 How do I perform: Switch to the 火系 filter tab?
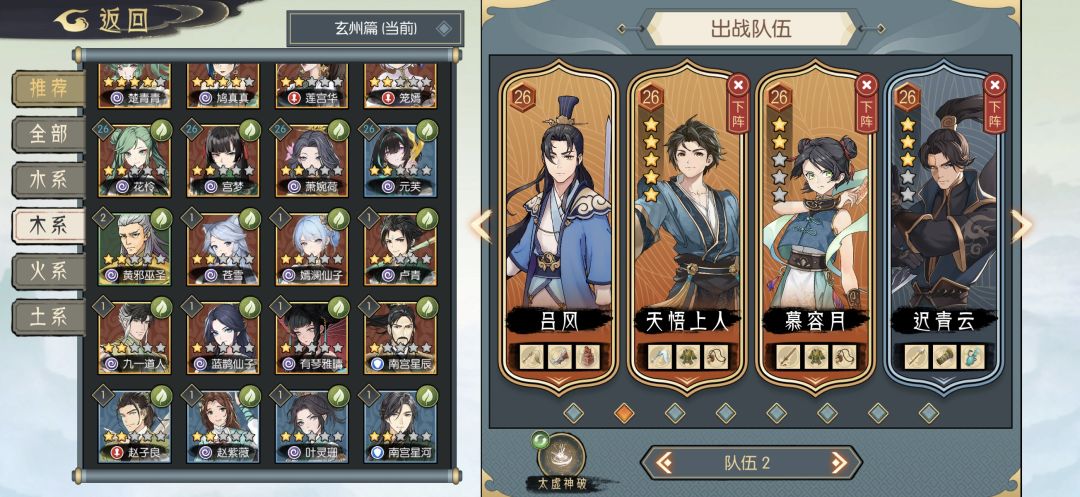(49, 271)
